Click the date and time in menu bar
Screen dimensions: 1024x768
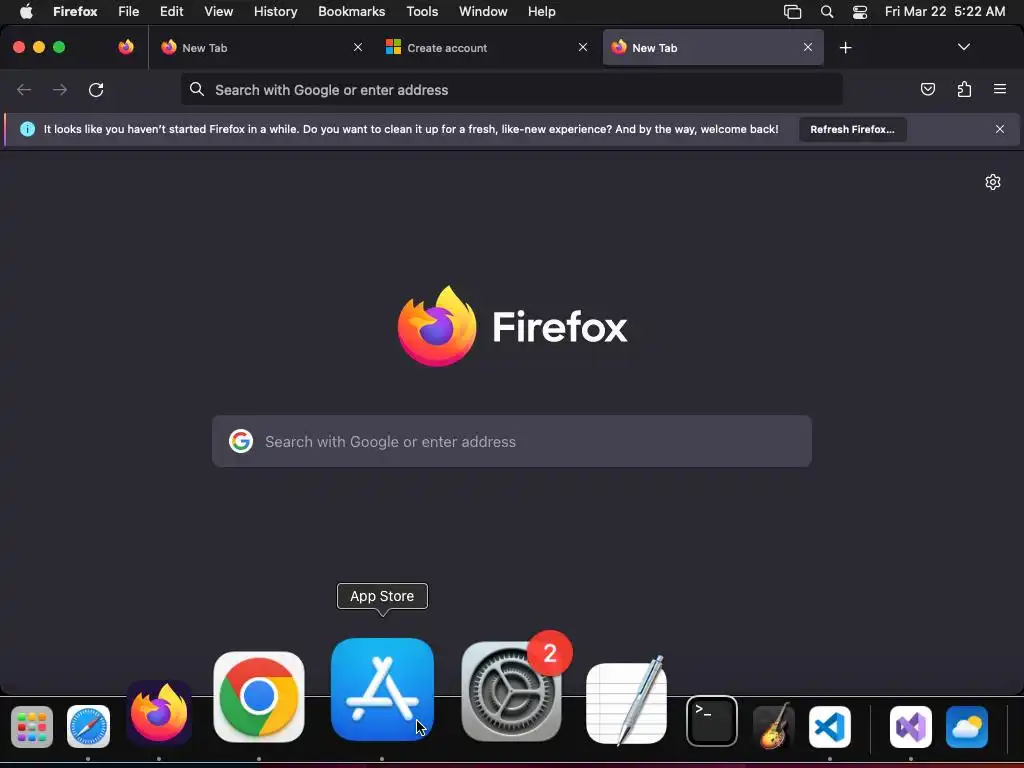pos(944,12)
